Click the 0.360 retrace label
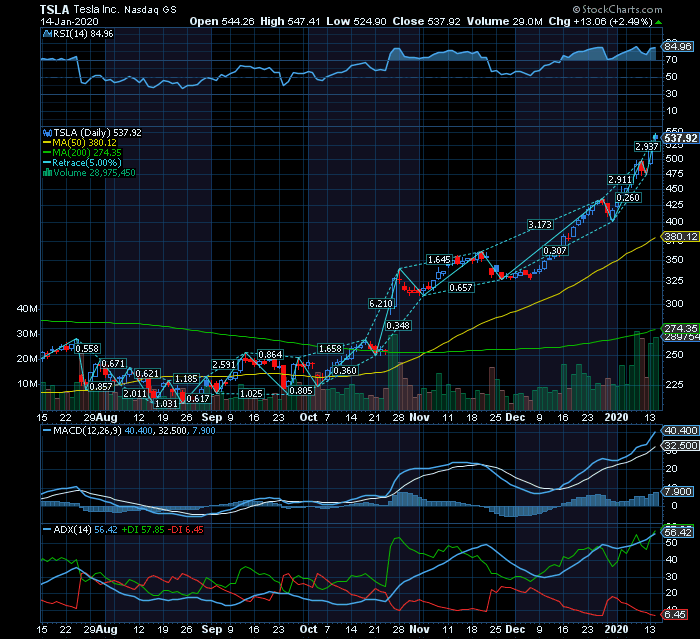The width and height of the screenshot is (700, 639). (x=345, y=371)
